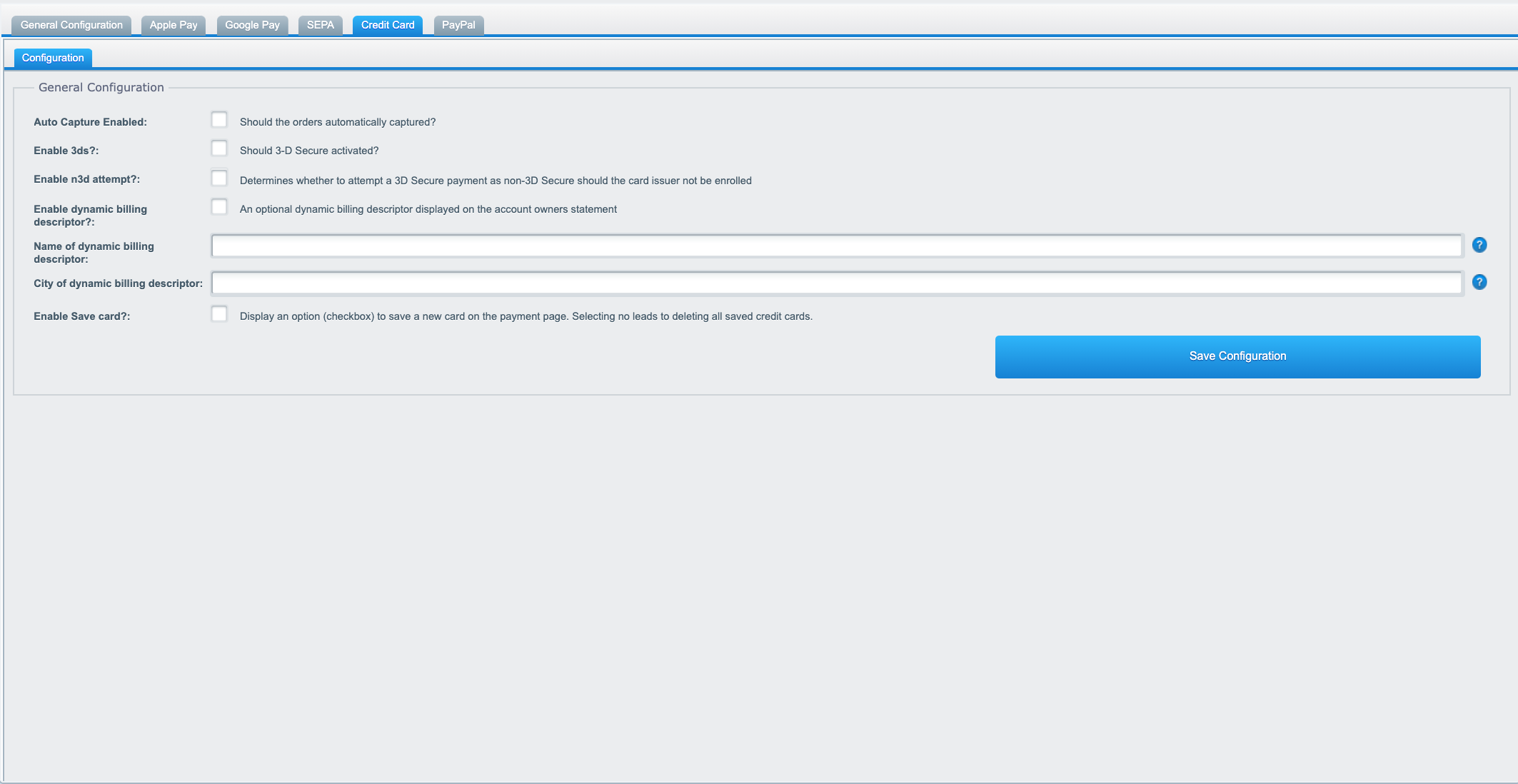Click 'Should 3-D Secure activated?' description

pyautogui.click(x=309, y=151)
